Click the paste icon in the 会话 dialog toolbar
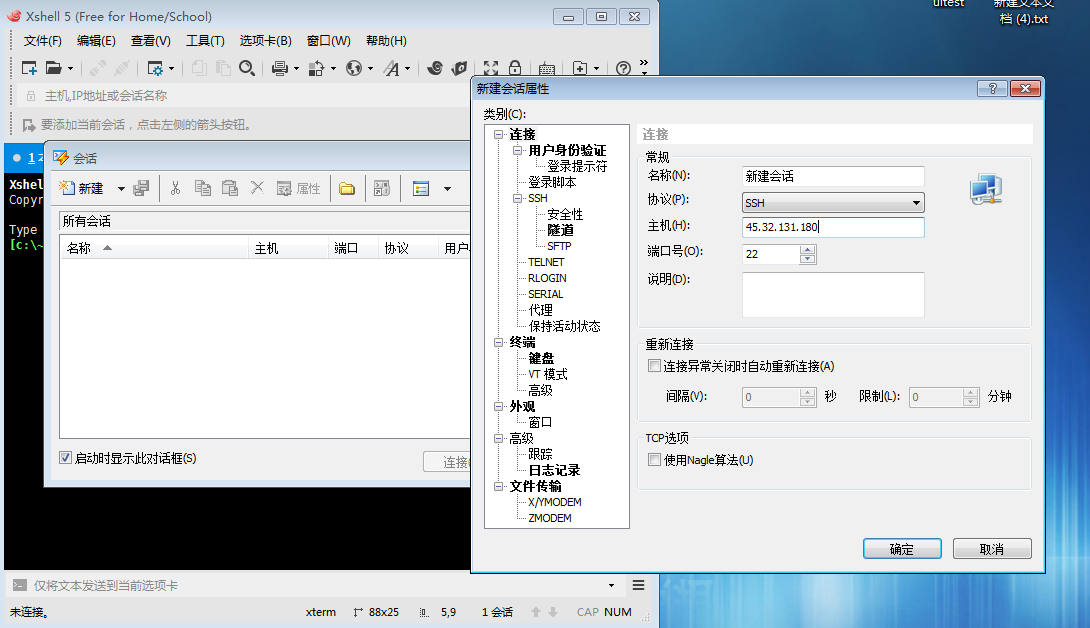Image resolution: width=1090 pixels, height=628 pixels. point(229,188)
